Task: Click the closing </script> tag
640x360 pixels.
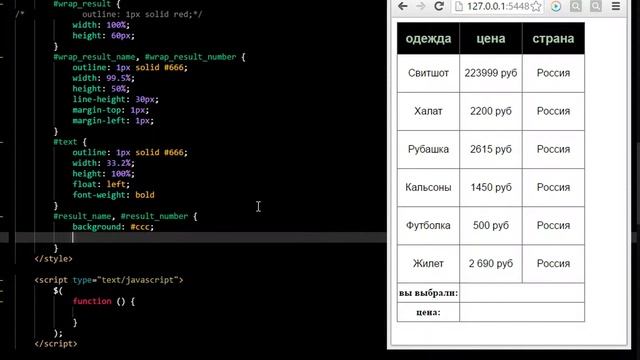Action: (56, 344)
